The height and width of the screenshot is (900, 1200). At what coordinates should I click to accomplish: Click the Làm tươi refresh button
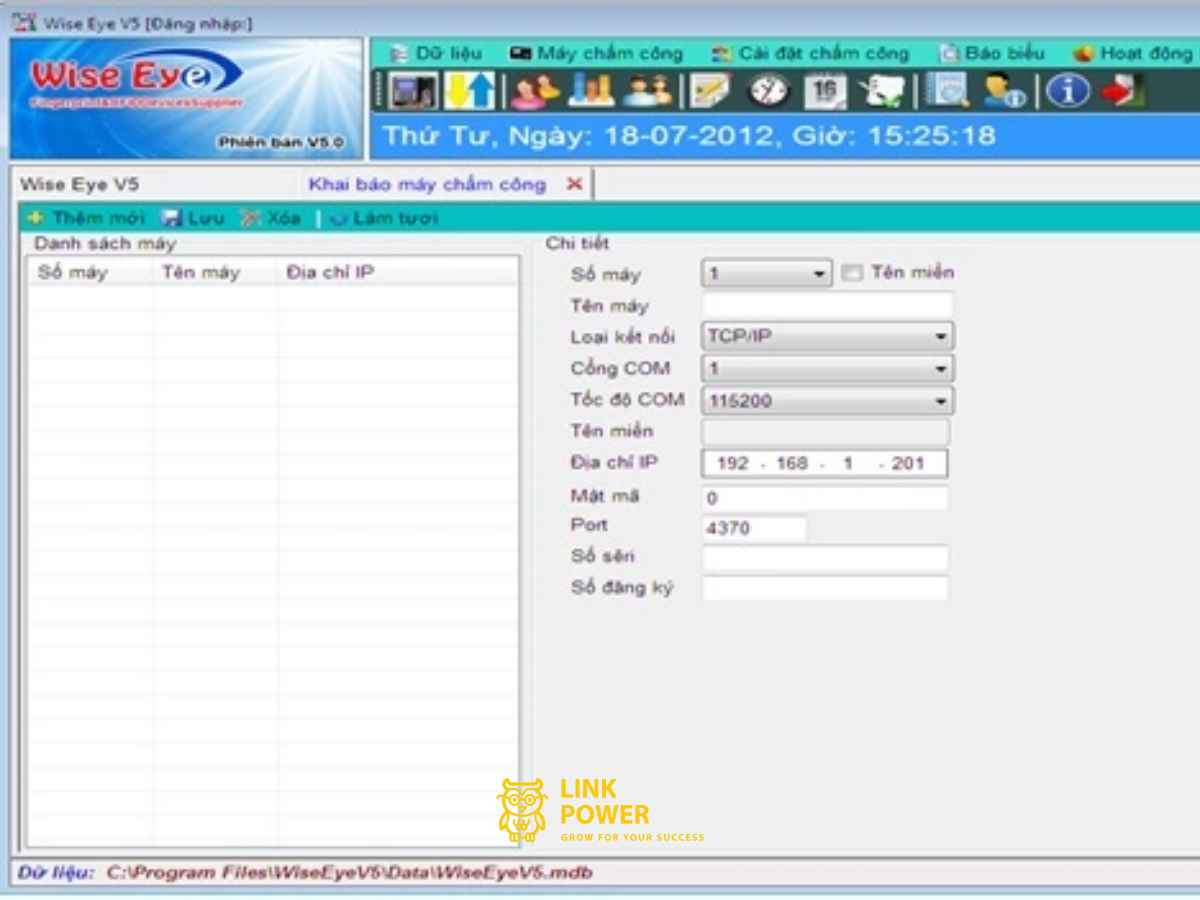[384, 218]
